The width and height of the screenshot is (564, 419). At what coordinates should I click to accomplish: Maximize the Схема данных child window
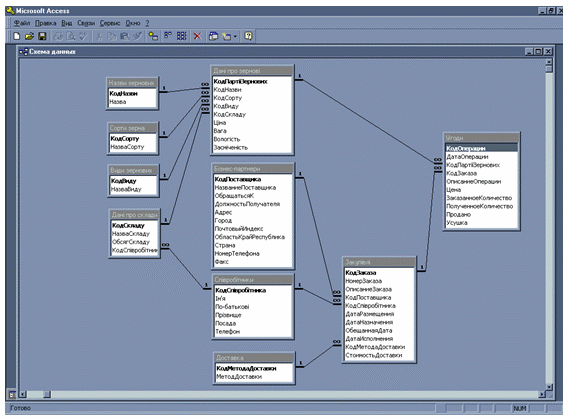click(538, 52)
